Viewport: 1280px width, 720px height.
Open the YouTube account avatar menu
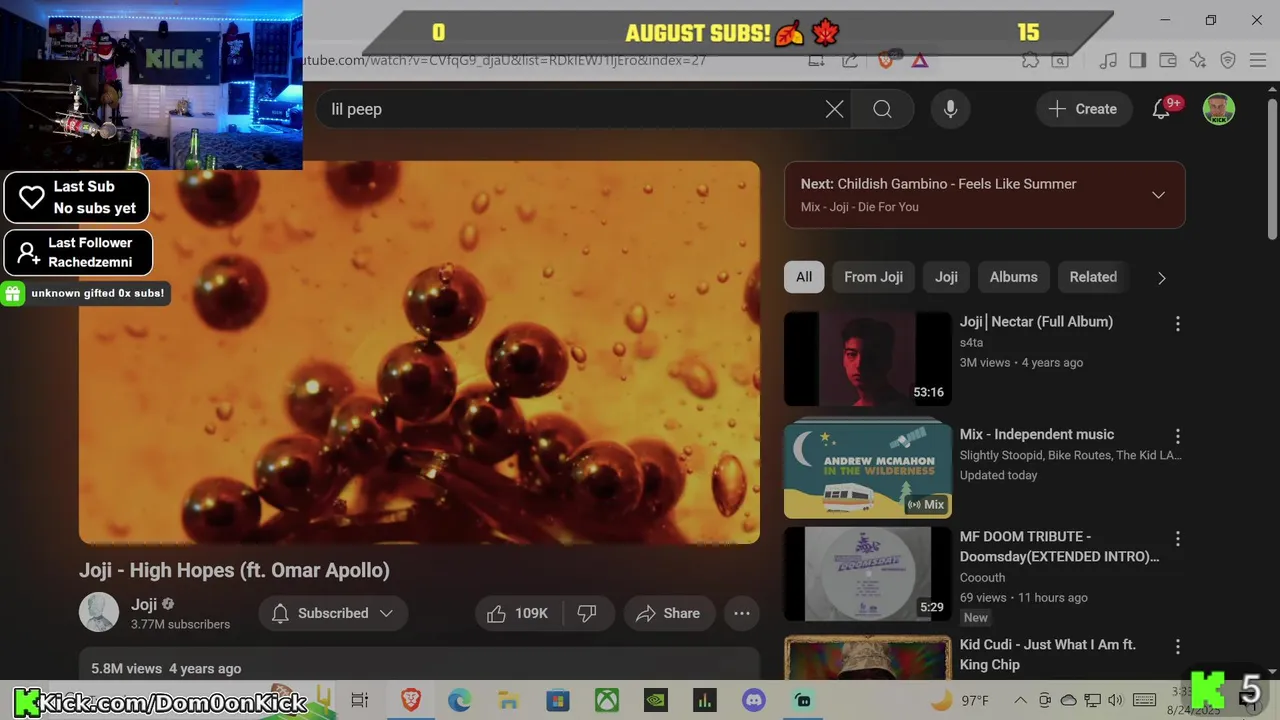[1219, 109]
